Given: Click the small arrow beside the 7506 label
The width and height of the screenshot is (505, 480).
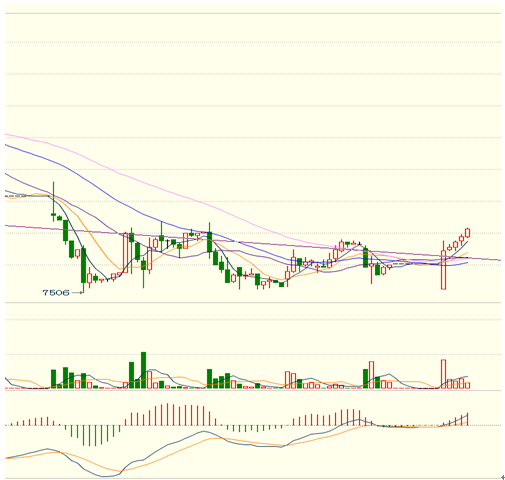Looking at the screenshot, I should point(77,293).
